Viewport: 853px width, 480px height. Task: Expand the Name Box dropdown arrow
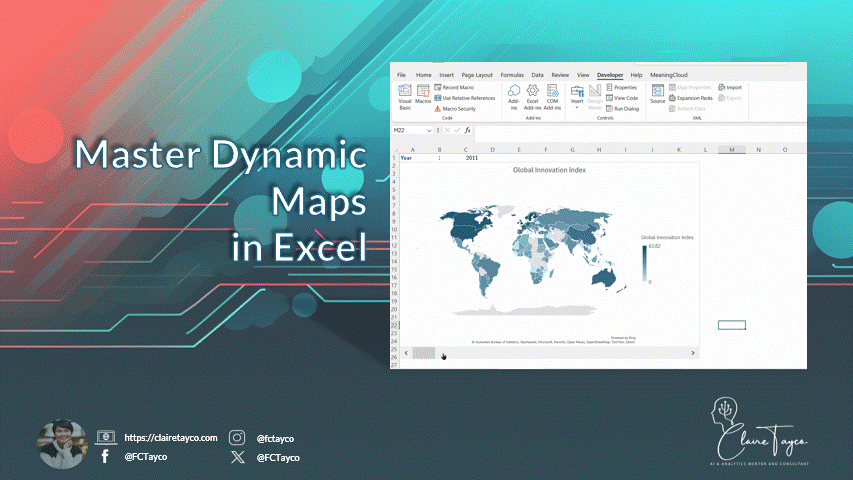tap(429, 131)
